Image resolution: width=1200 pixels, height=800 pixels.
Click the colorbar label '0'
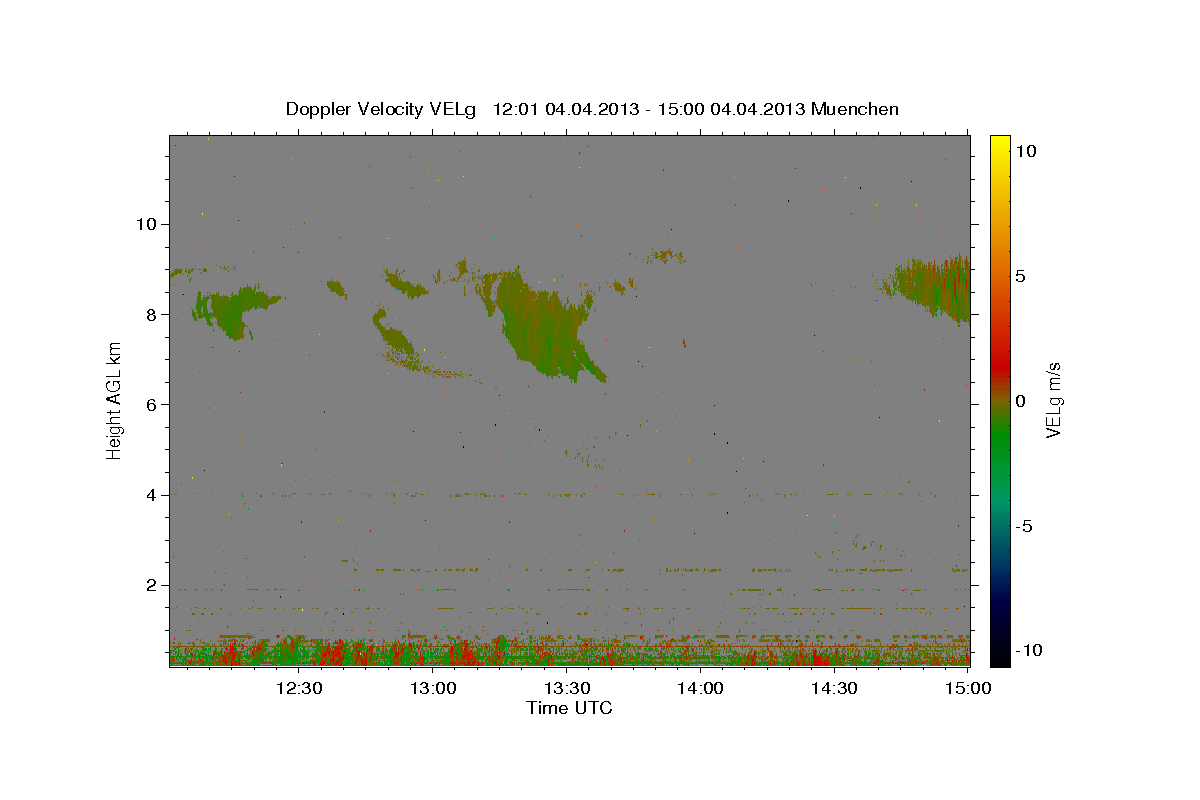pos(1020,400)
